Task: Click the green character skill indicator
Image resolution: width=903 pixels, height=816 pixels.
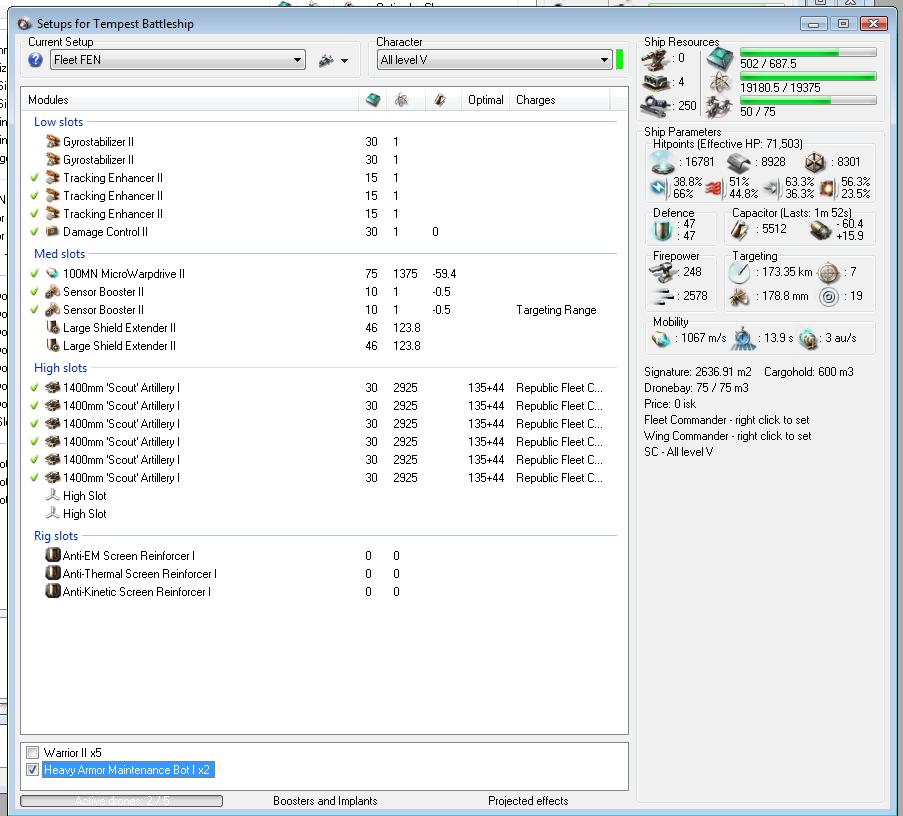Action: click(x=620, y=60)
